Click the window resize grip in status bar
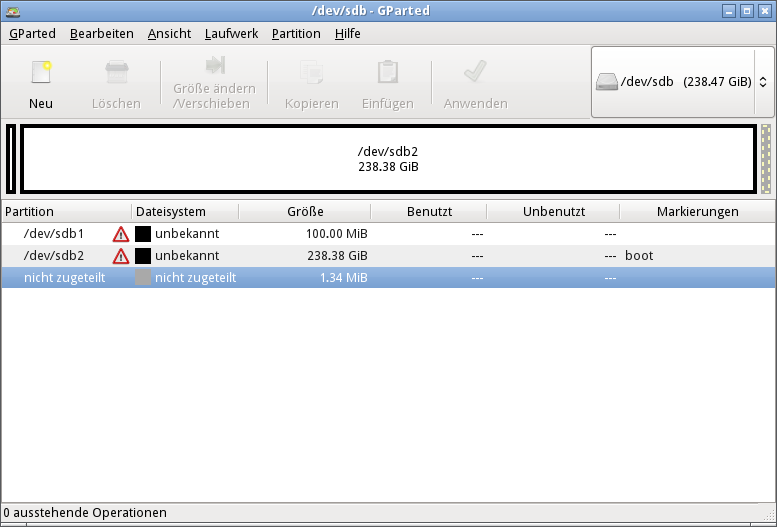The image size is (777, 527). point(770,514)
